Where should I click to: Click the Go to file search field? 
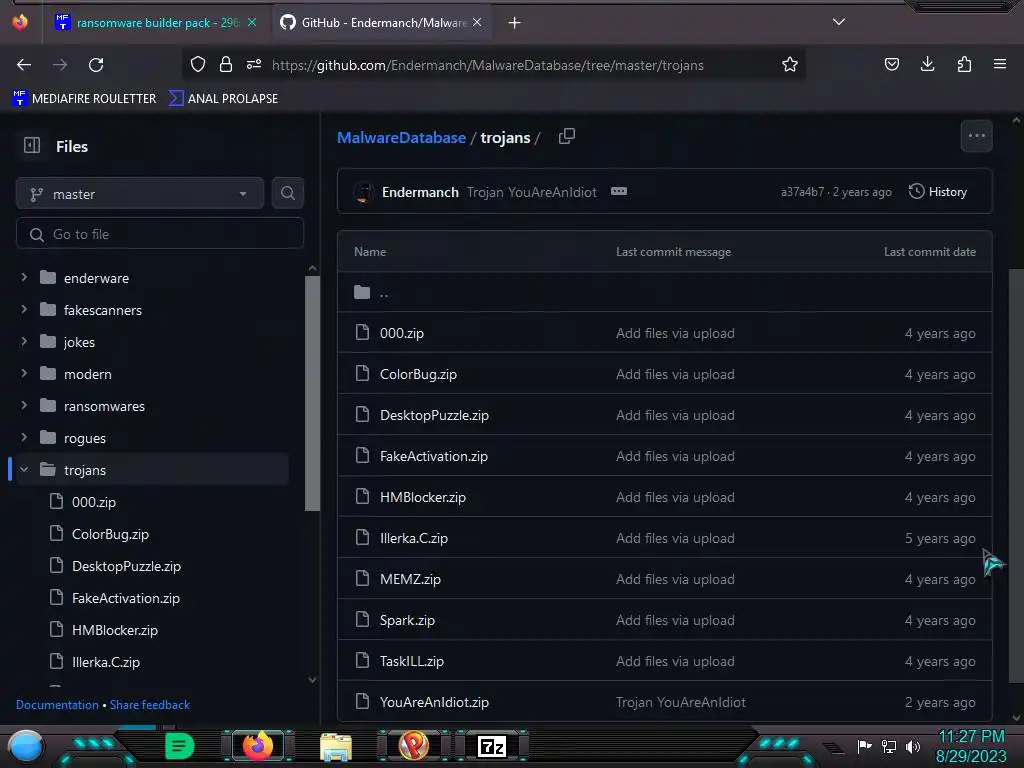[160, 234]
